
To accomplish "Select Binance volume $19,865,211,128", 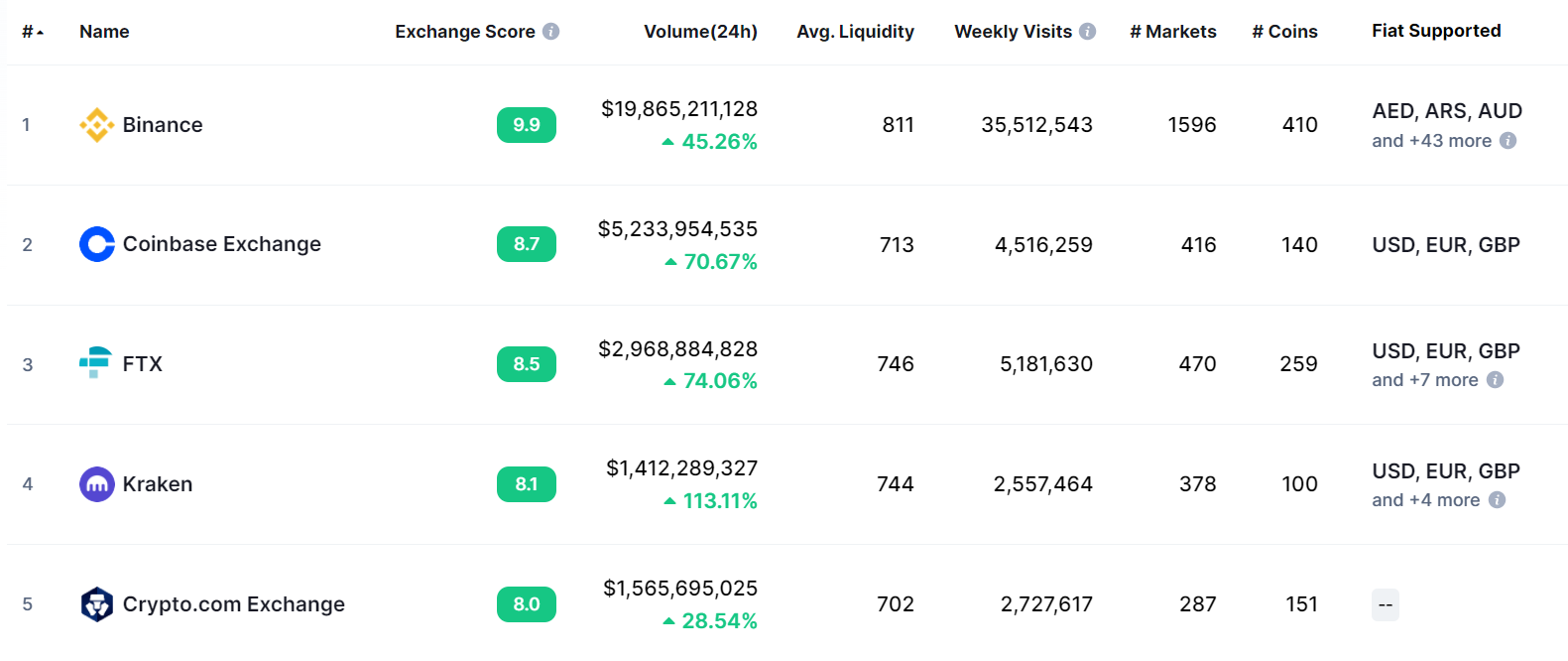I will pyautogui.click(x=679, y=109).
